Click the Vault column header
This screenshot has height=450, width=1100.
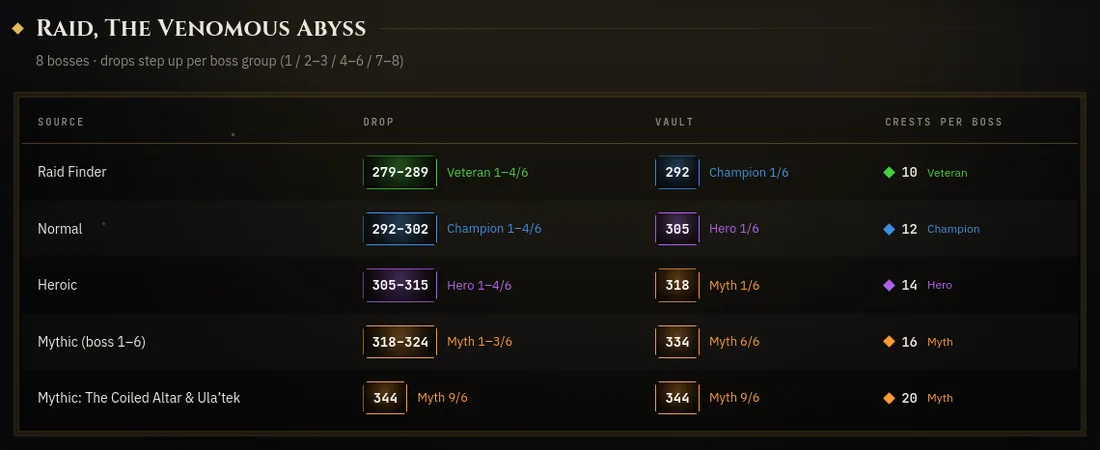click(x=674, y=122)
